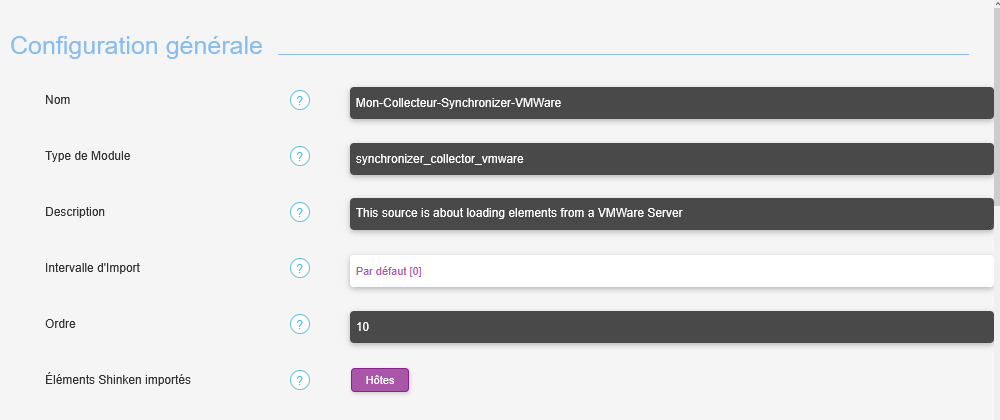Click the Éléments Shinken importés label
This screenshot has width=1000, height=420.
[118, 380]
